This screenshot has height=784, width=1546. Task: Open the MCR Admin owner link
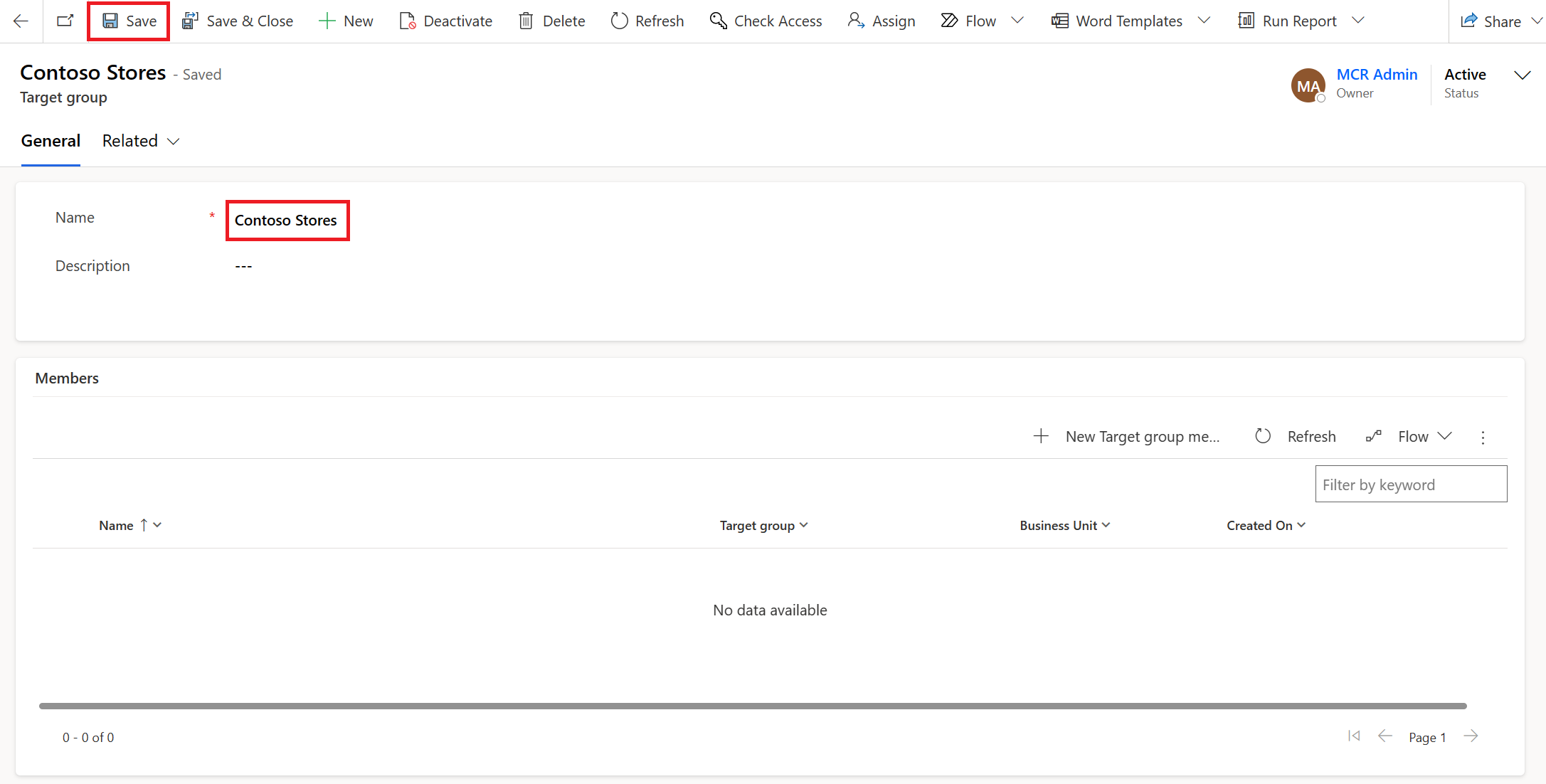pyautogui.click(x=1377, y=74)
